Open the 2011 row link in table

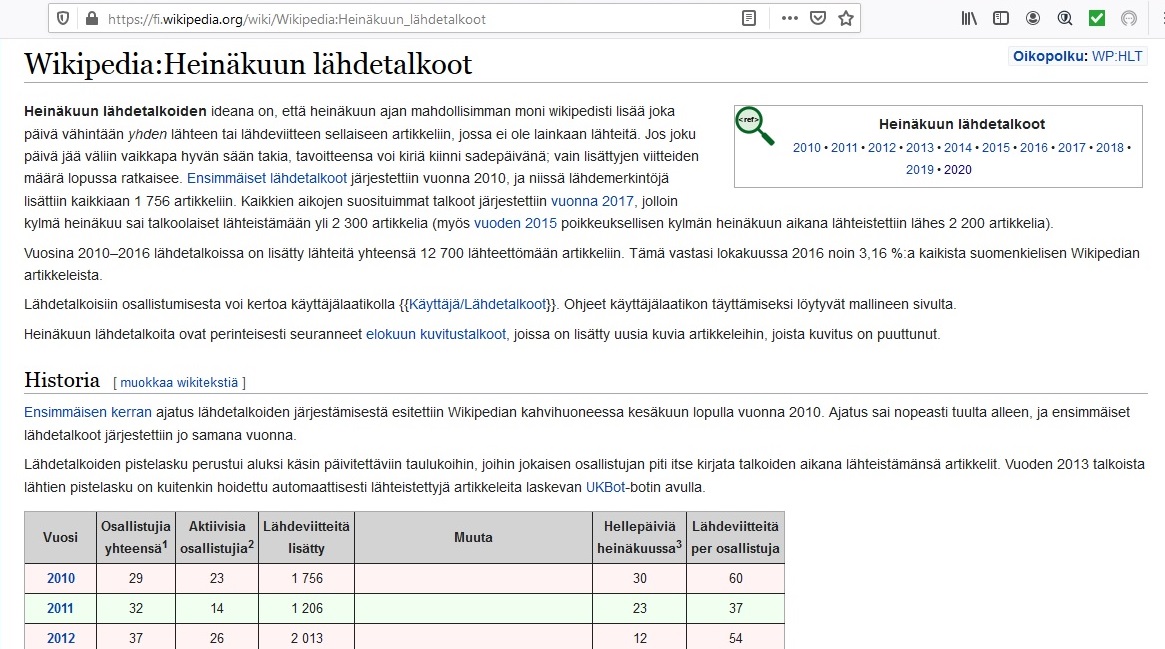pyautogui.click(x=60, y=608)
